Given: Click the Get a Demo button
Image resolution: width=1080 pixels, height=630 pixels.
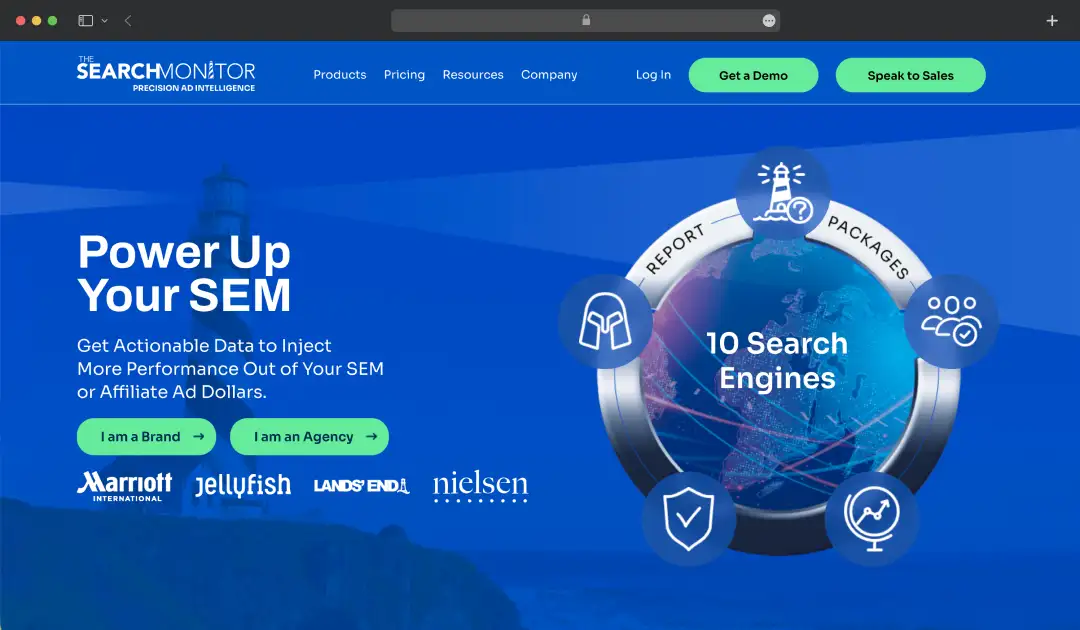Looking at the screenshot, I should point(754,75).
